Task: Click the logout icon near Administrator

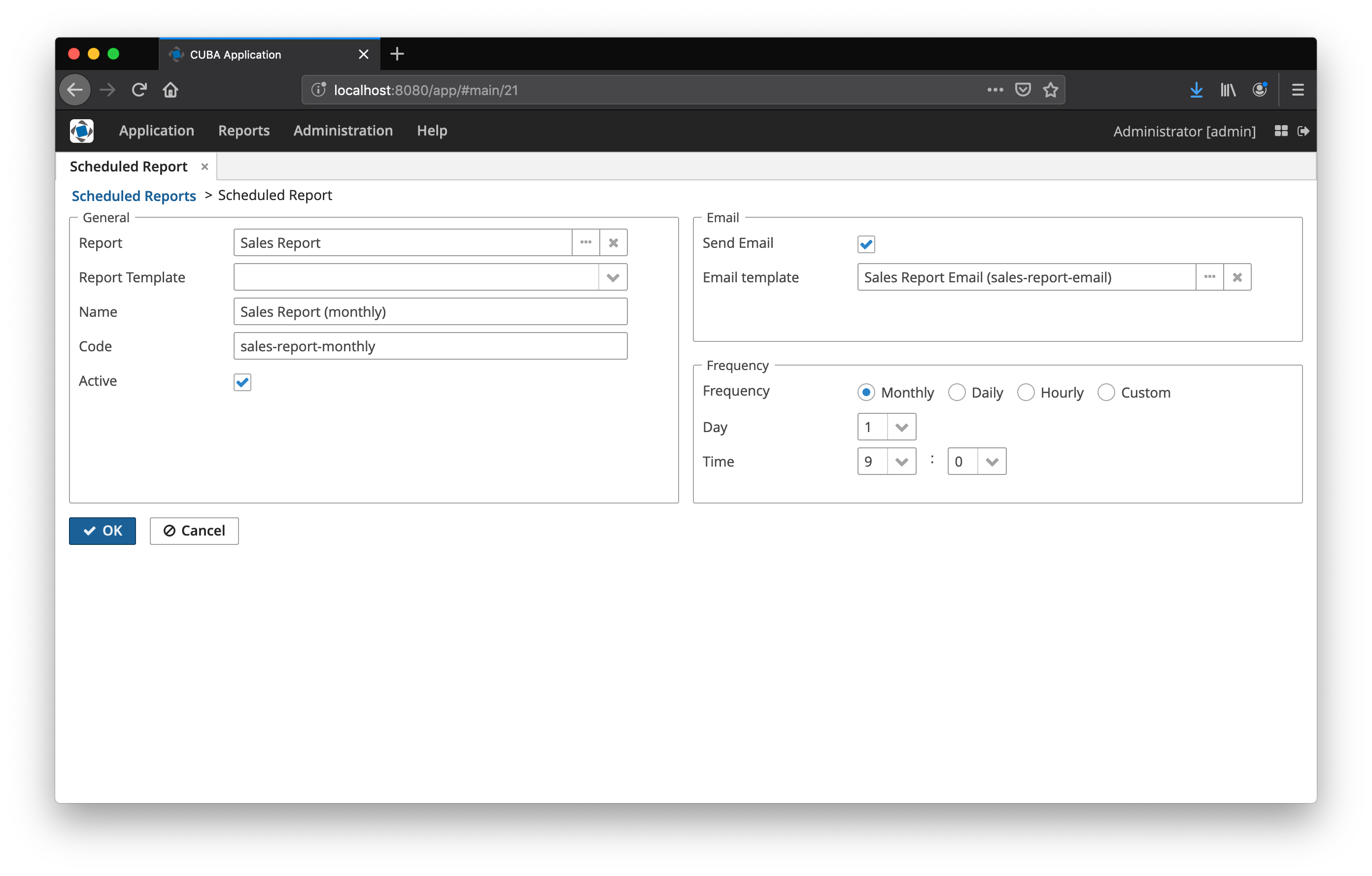Action: [x=1303, y=131]
